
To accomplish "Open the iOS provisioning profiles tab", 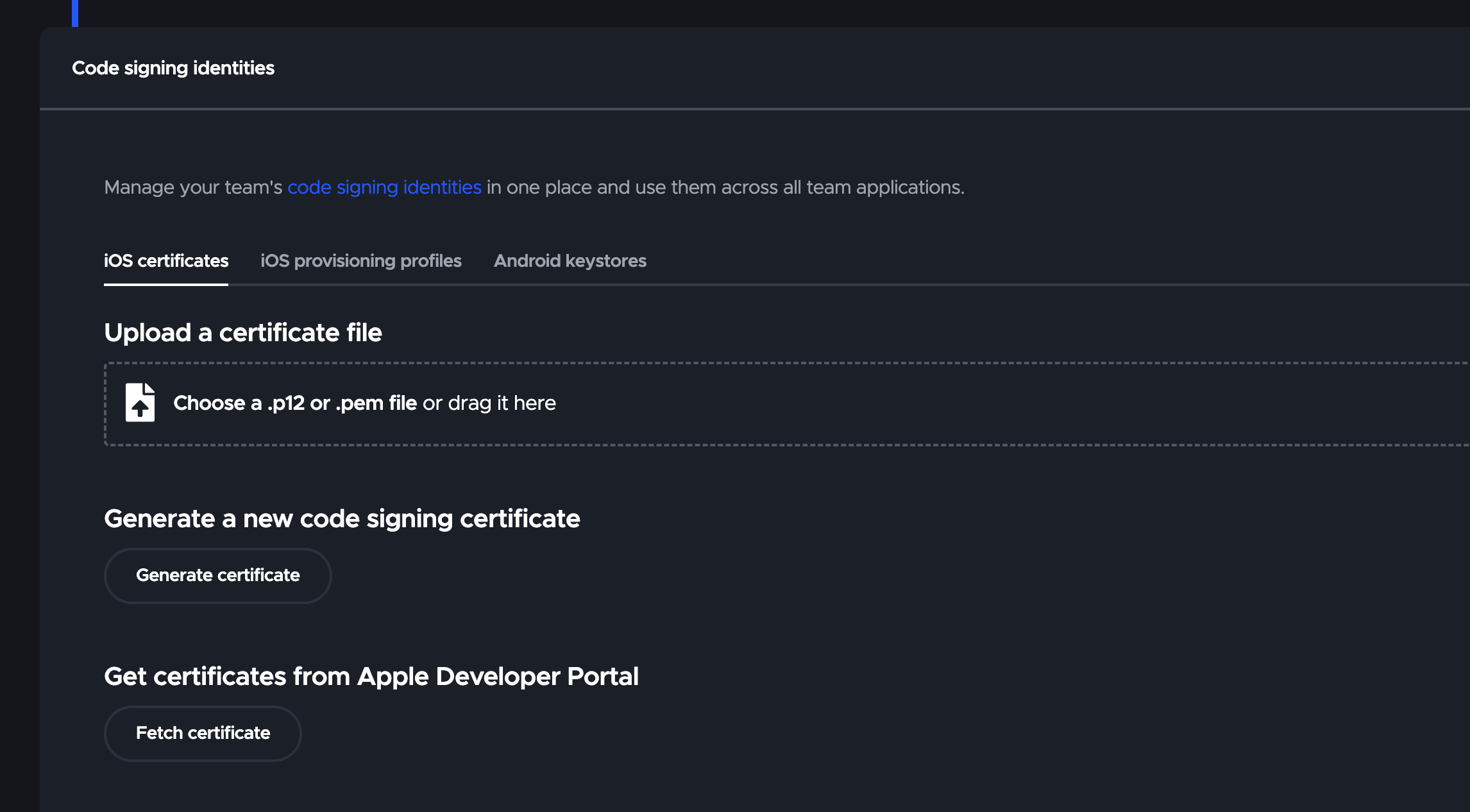I will [360, 261].
